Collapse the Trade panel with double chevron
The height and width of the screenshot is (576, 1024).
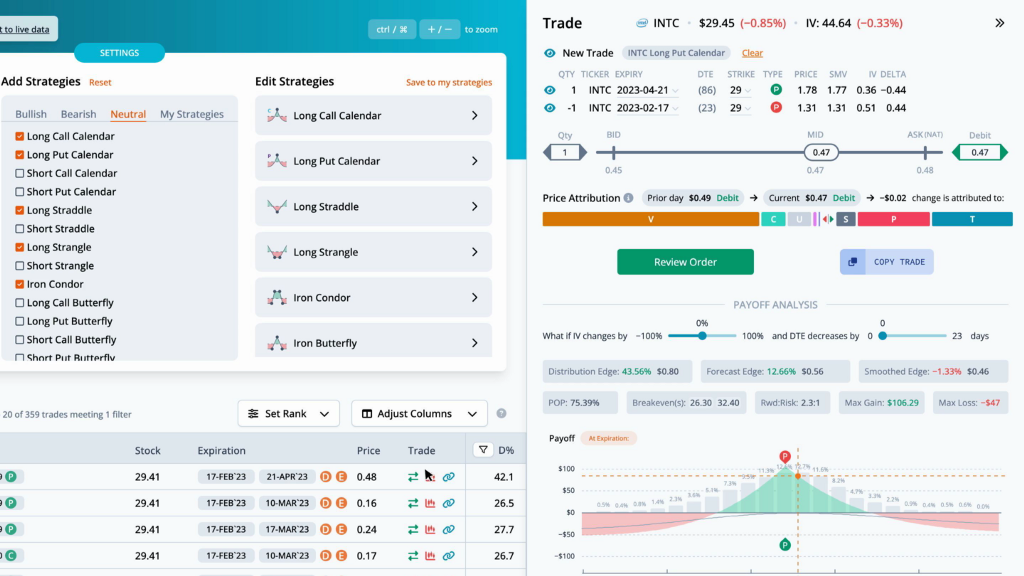(x=999, y=23)
